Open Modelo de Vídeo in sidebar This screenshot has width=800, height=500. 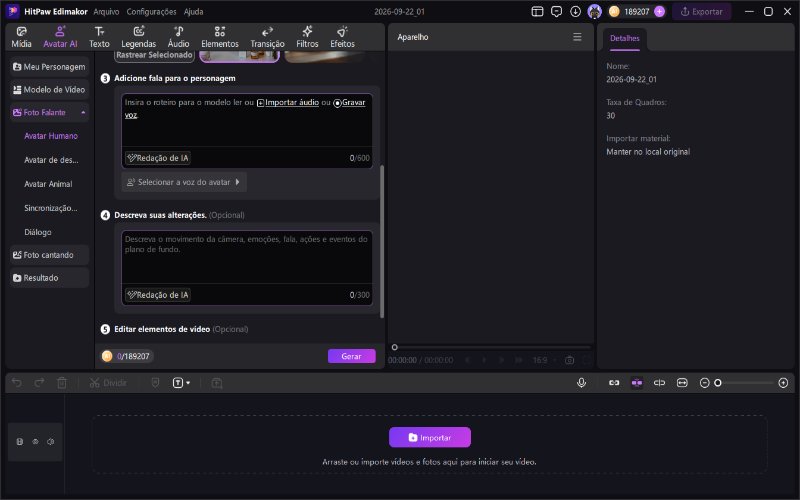pyautogui.click(x=49, y=90)
